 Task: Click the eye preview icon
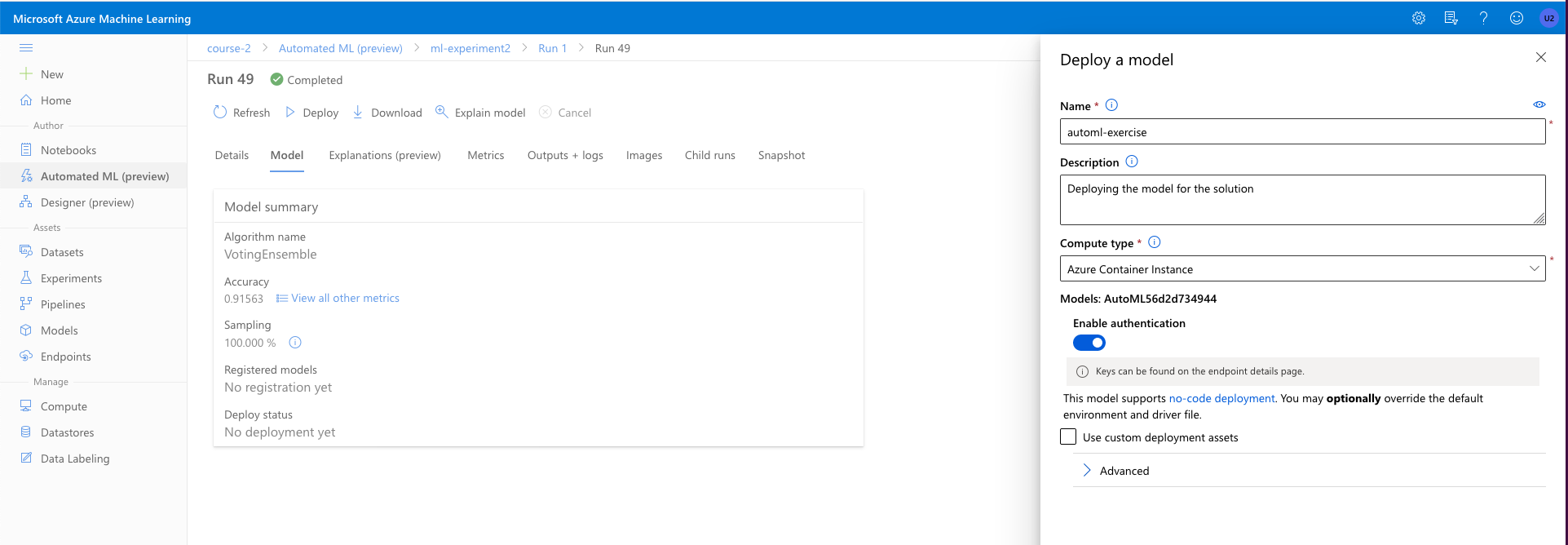click(x=1539, y=104)
